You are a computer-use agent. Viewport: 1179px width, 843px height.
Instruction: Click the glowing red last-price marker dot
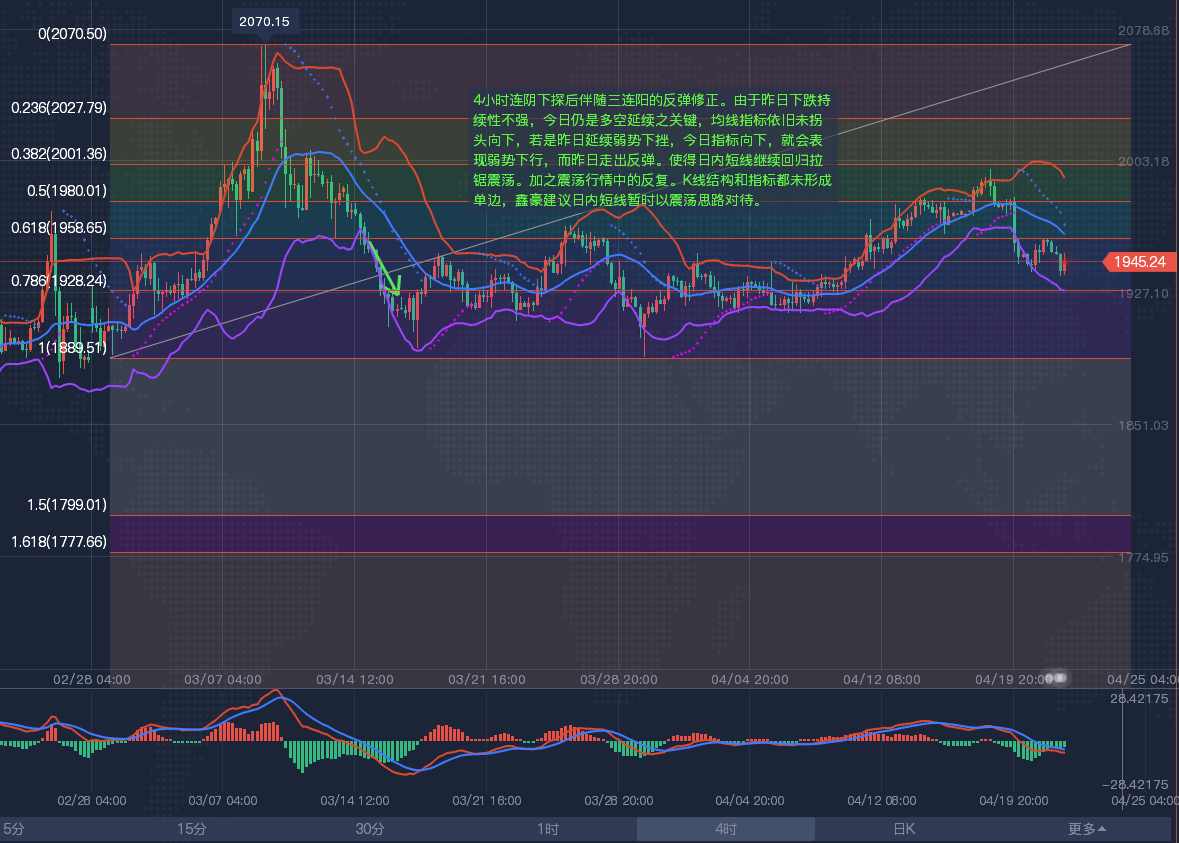tap(1065, 262)
